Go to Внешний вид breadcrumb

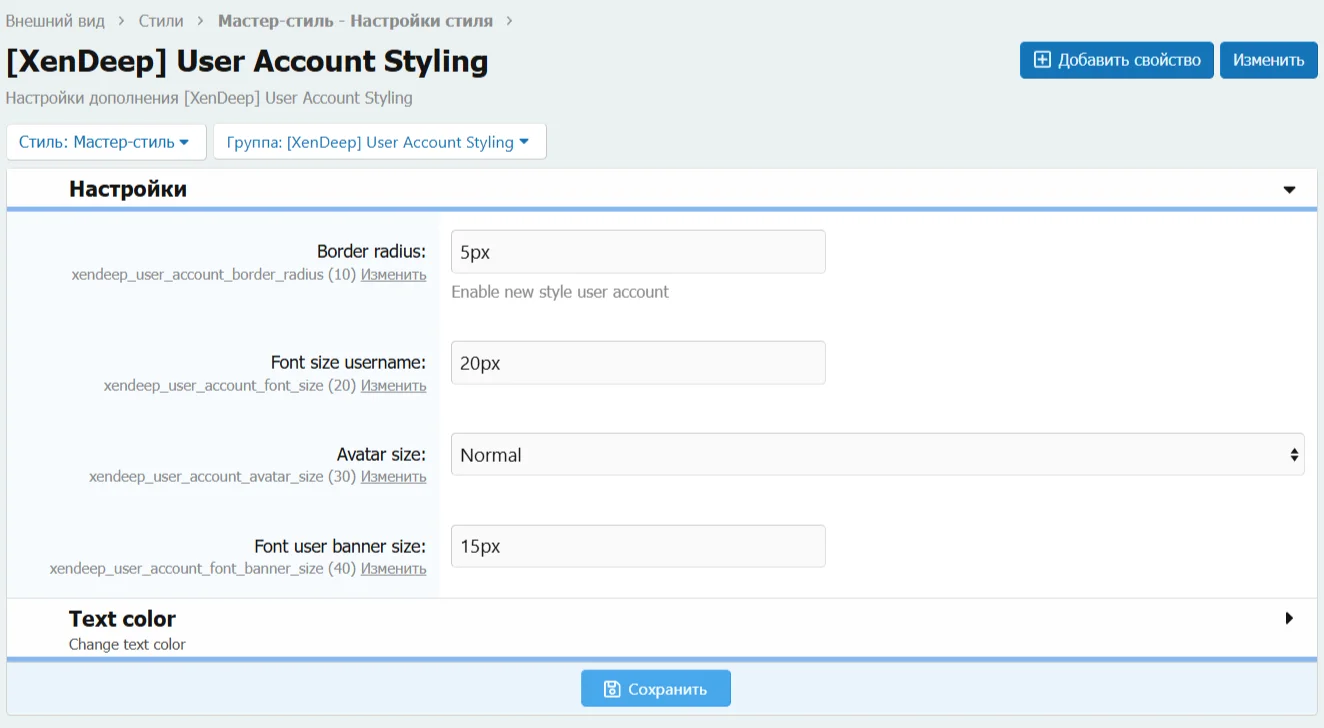pos(56,20)
